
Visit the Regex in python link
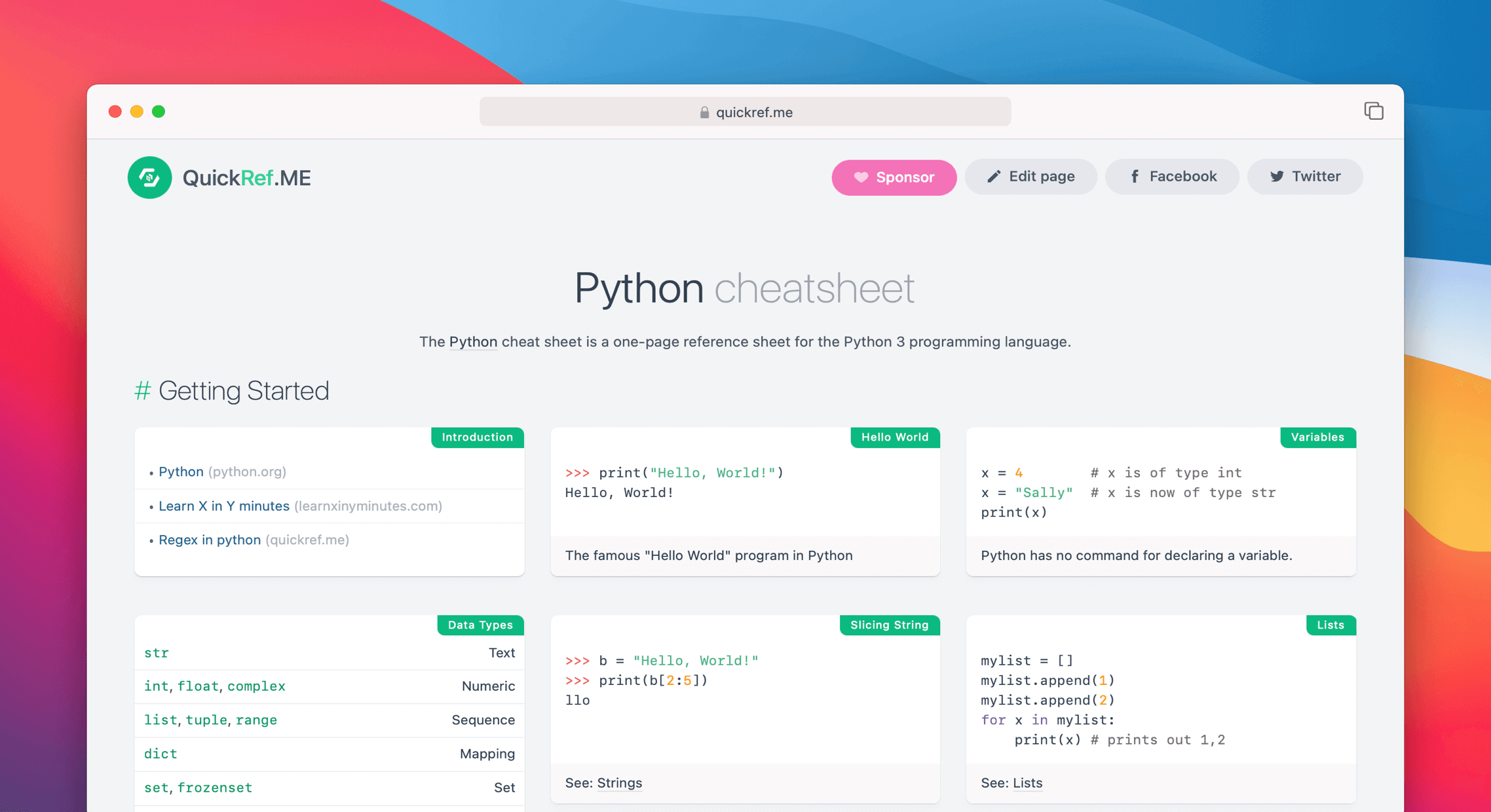210,540
